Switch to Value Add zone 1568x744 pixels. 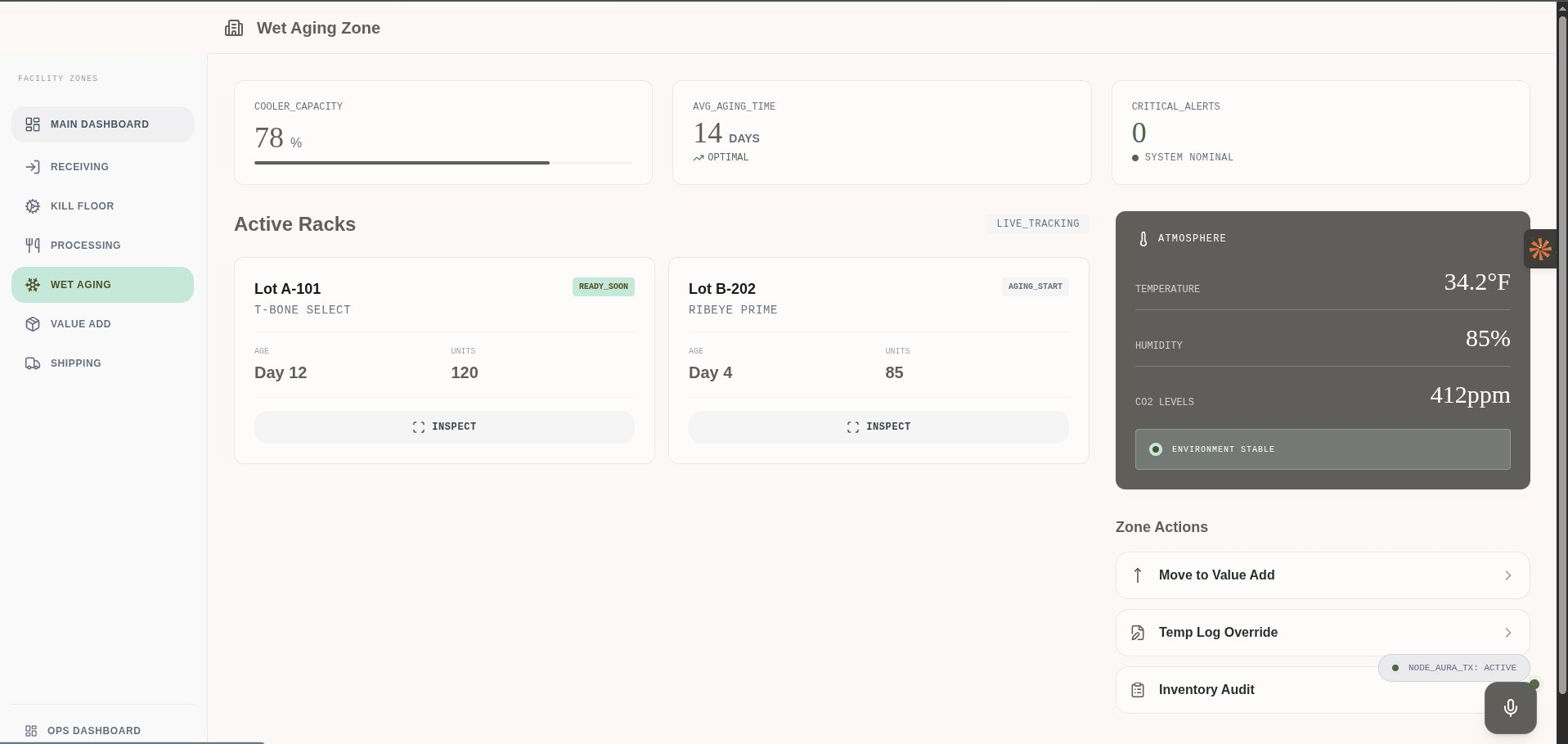coord(102,324)
